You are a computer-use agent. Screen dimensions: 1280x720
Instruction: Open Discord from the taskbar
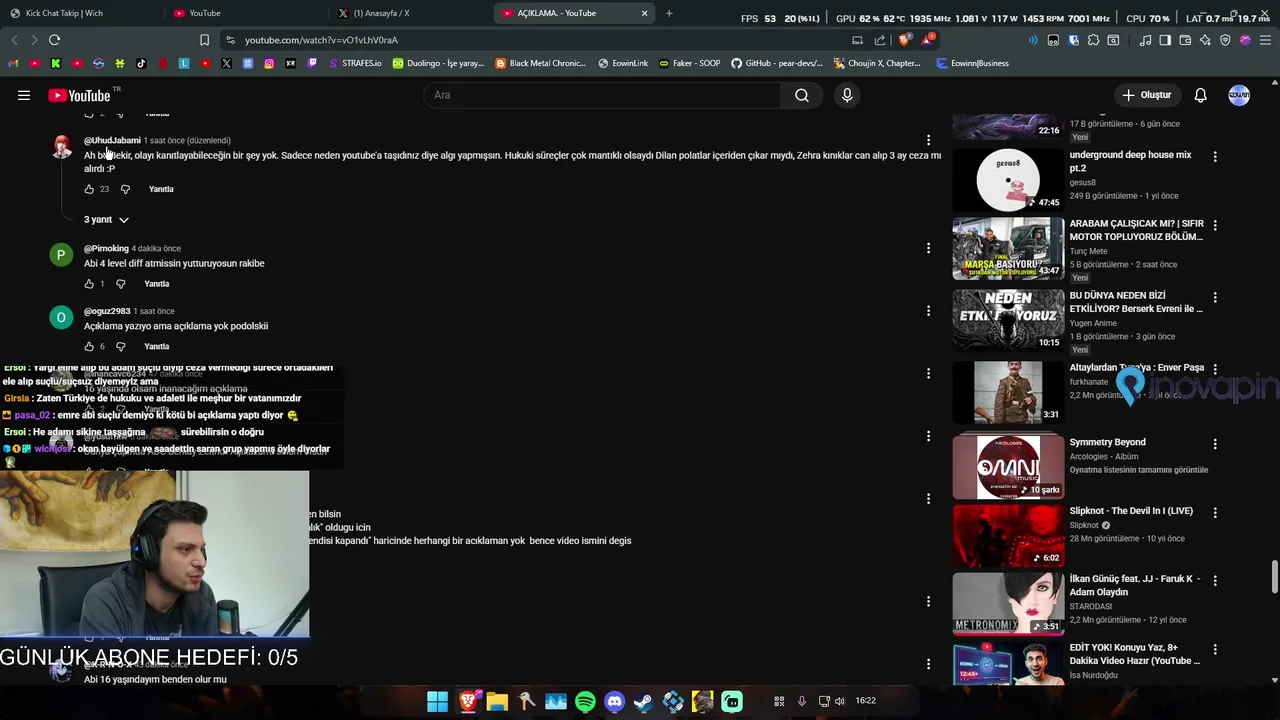[614, 702]
